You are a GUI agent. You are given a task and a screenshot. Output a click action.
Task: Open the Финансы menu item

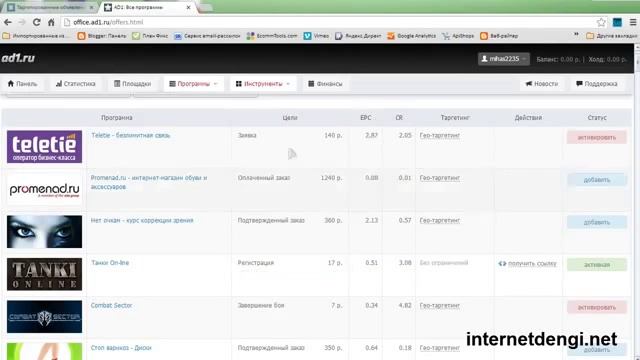click(325, 84)
